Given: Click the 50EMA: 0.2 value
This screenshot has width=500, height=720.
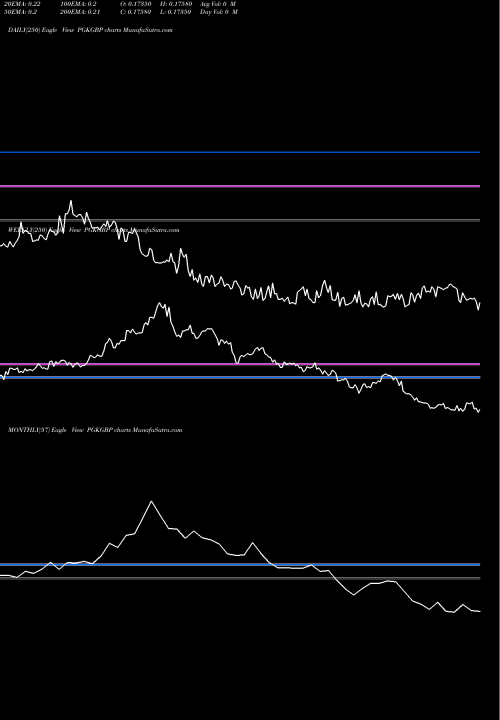Looking at the screenshot, I should point(20,12).
